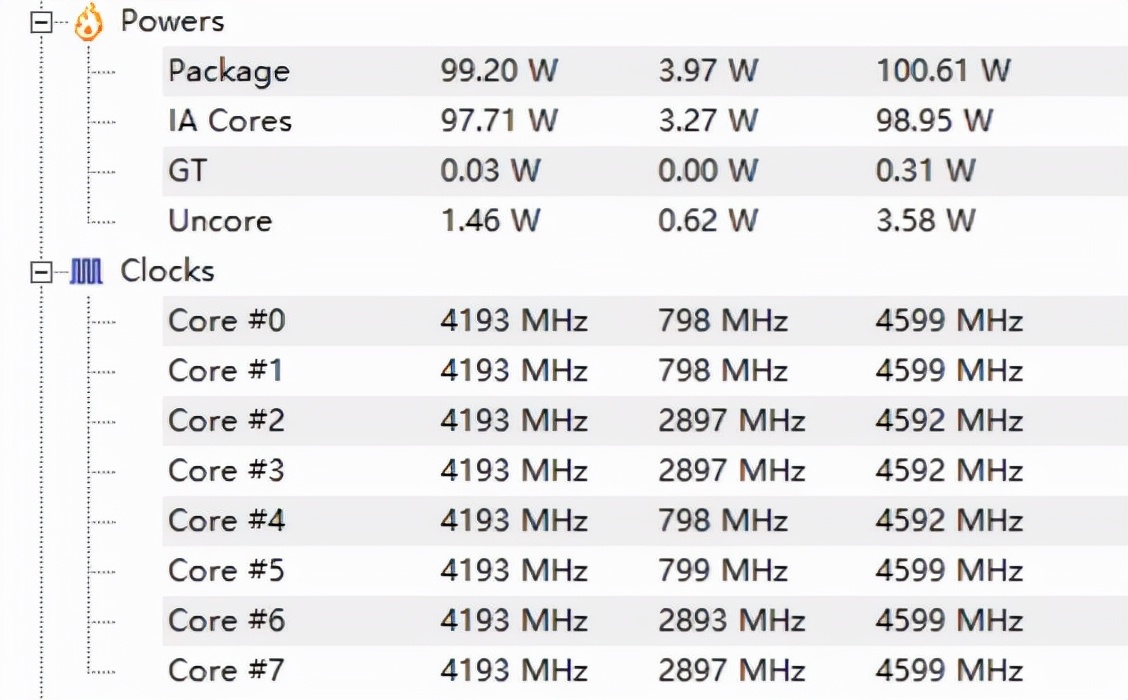Select the Core #0 clock row
The height and width of the screenshot is (700, 1128).
coord(645,321)
